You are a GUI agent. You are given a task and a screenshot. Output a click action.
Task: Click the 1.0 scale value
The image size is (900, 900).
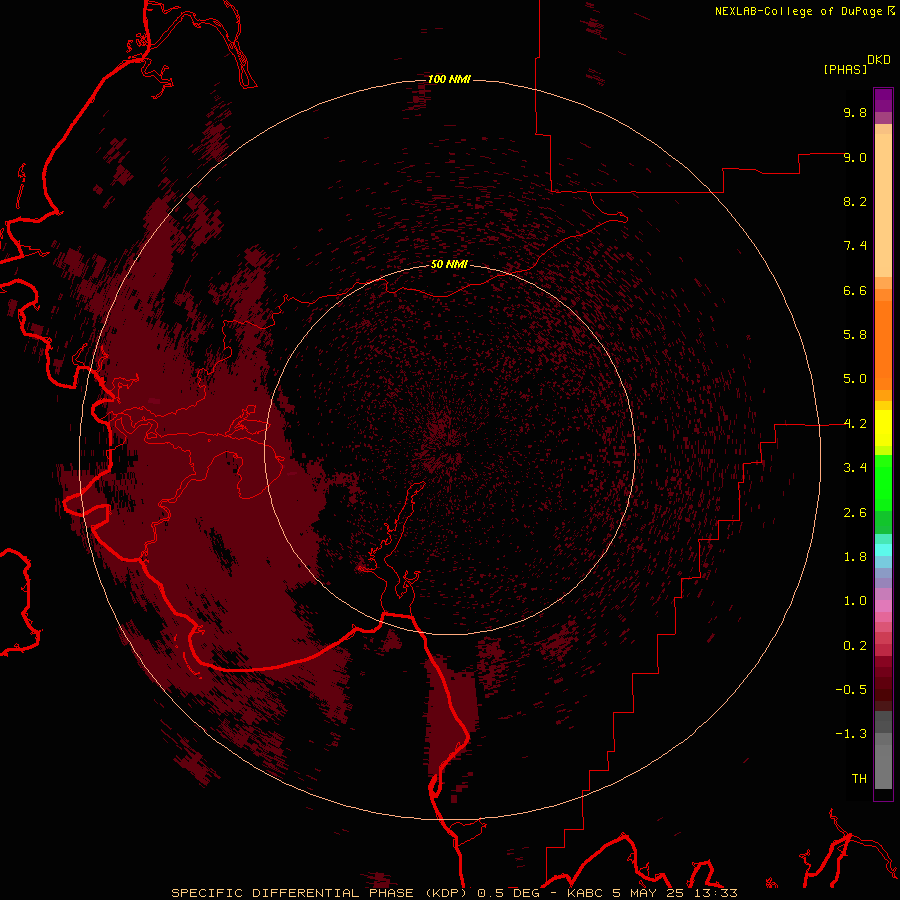(x=855, y=601)
